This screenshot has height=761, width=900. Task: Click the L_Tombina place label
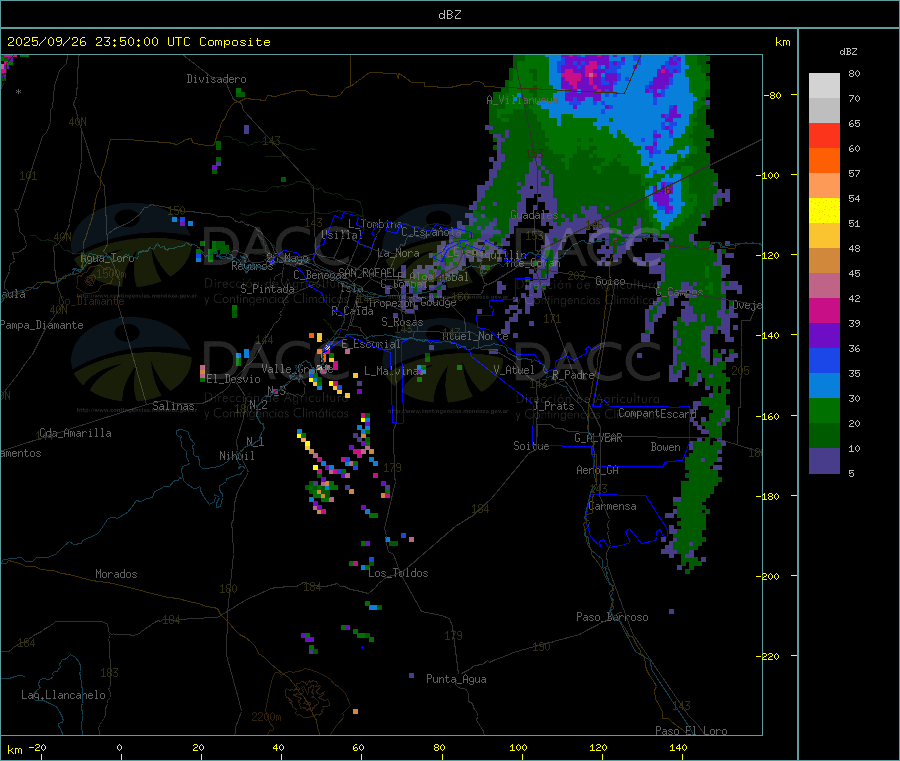[375, 224]
